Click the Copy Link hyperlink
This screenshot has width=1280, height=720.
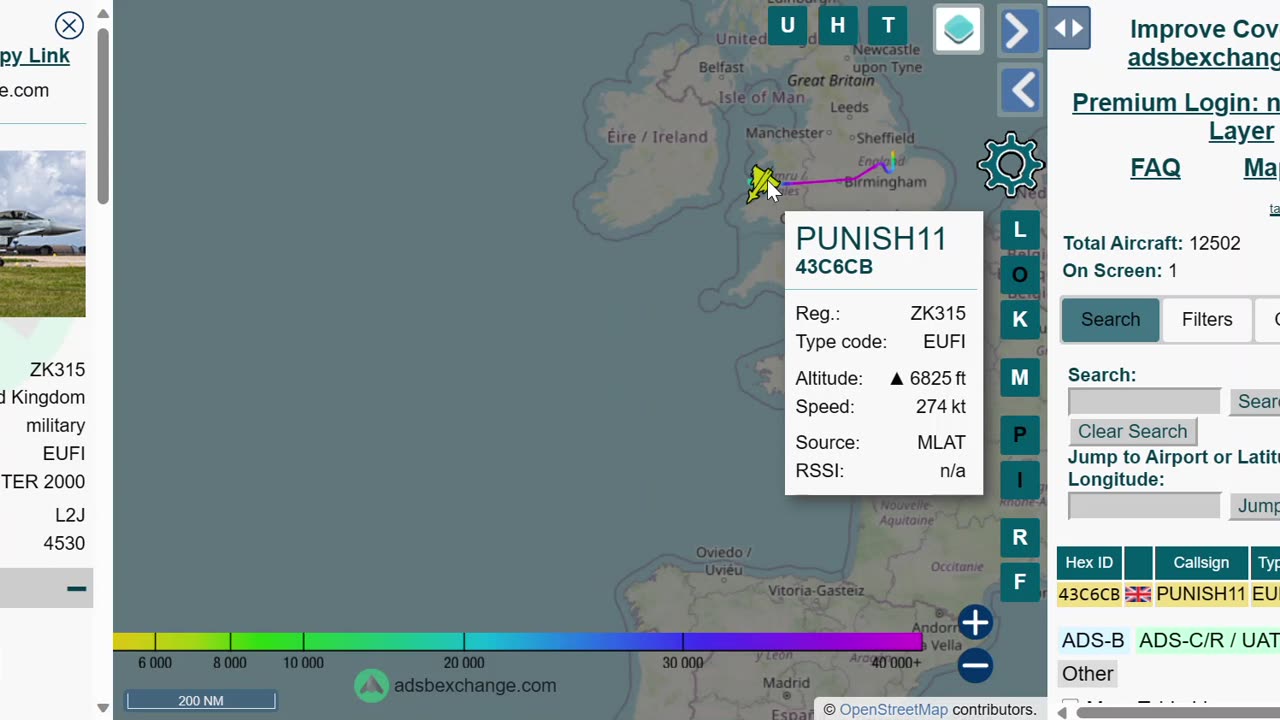pyautogui.click(x=35, y=56)
